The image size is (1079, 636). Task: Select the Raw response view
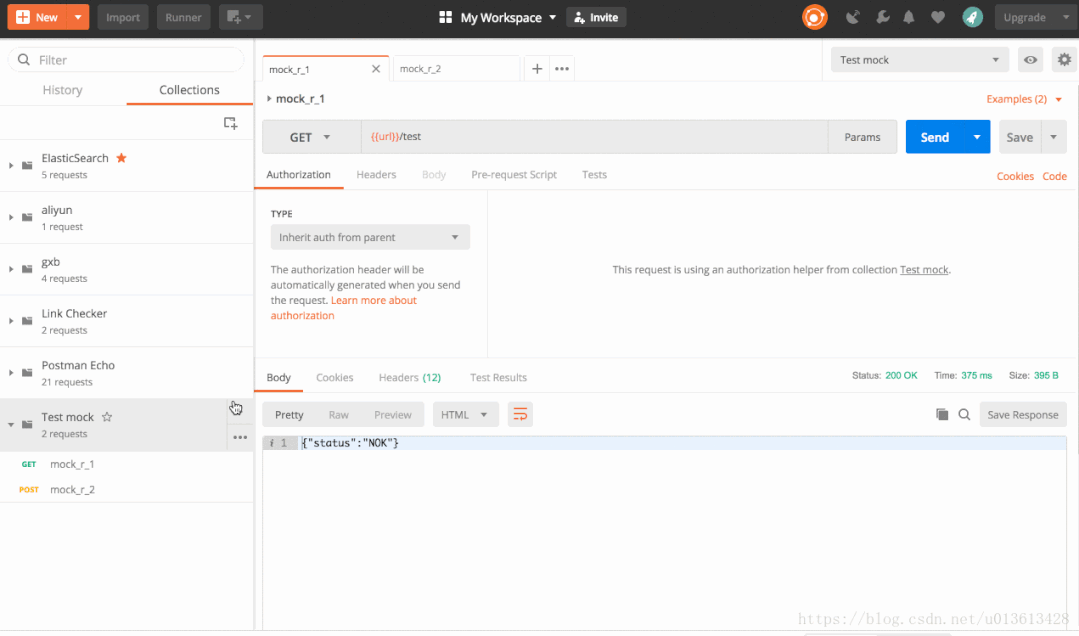338,415
